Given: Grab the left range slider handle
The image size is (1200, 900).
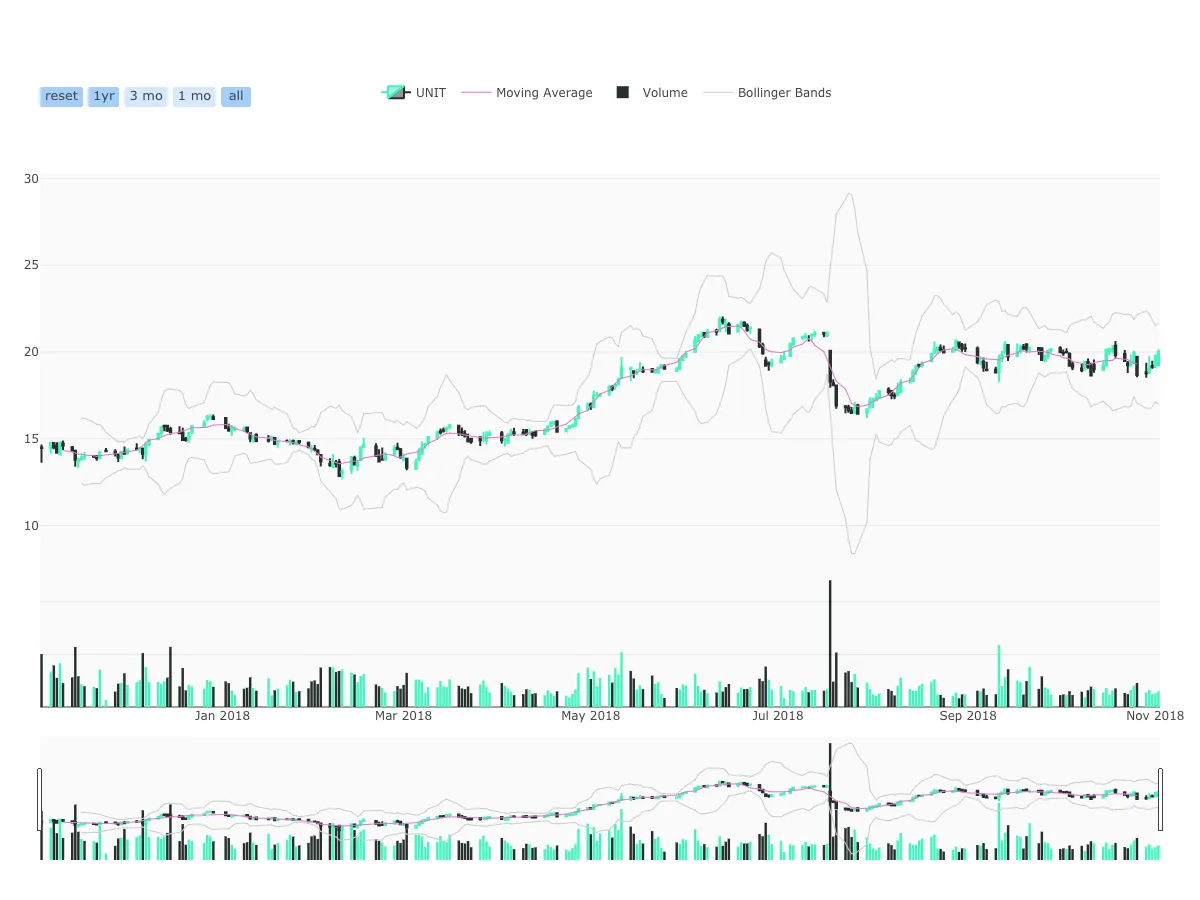Looking at the screenshot, I should (40, 799).
